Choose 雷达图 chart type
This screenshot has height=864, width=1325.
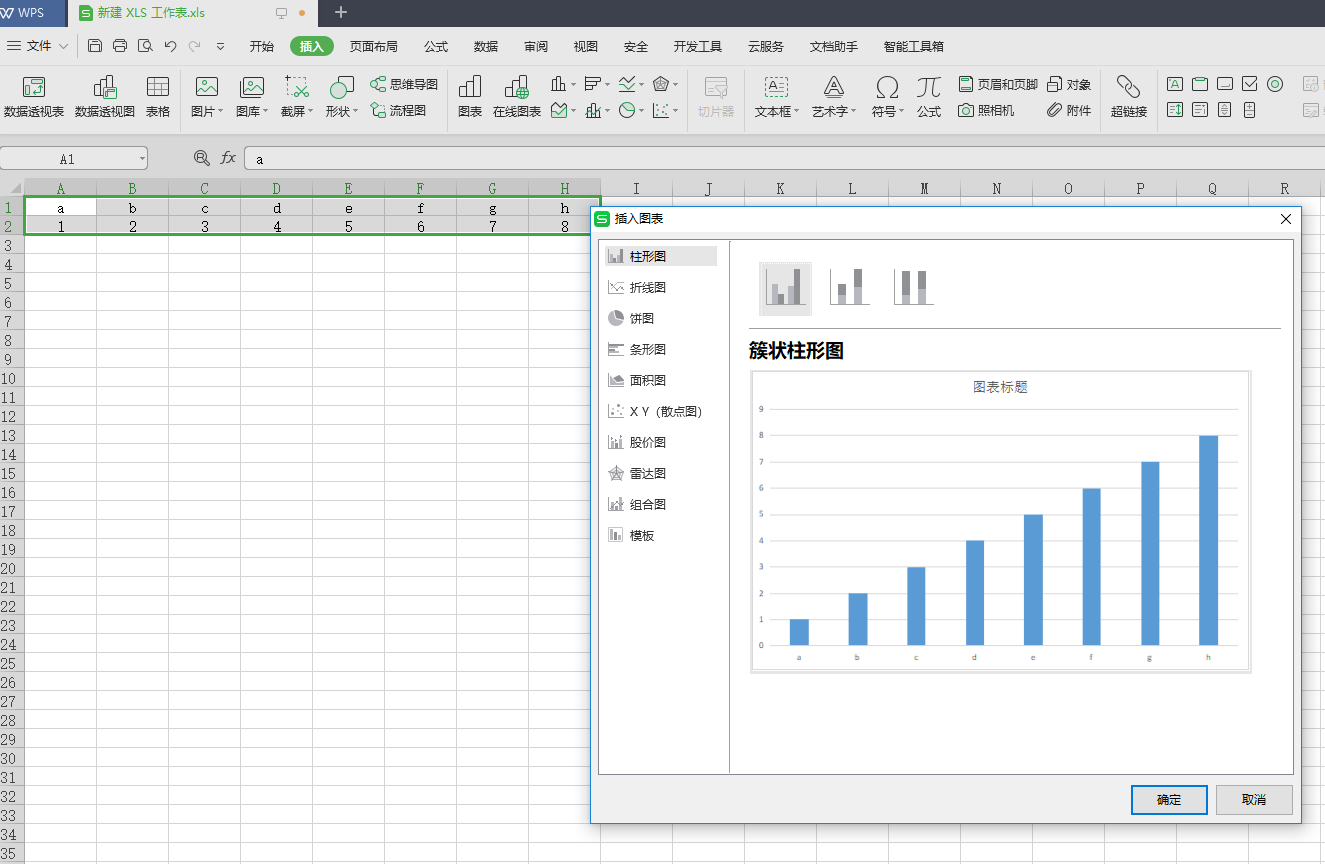[661, 473]
